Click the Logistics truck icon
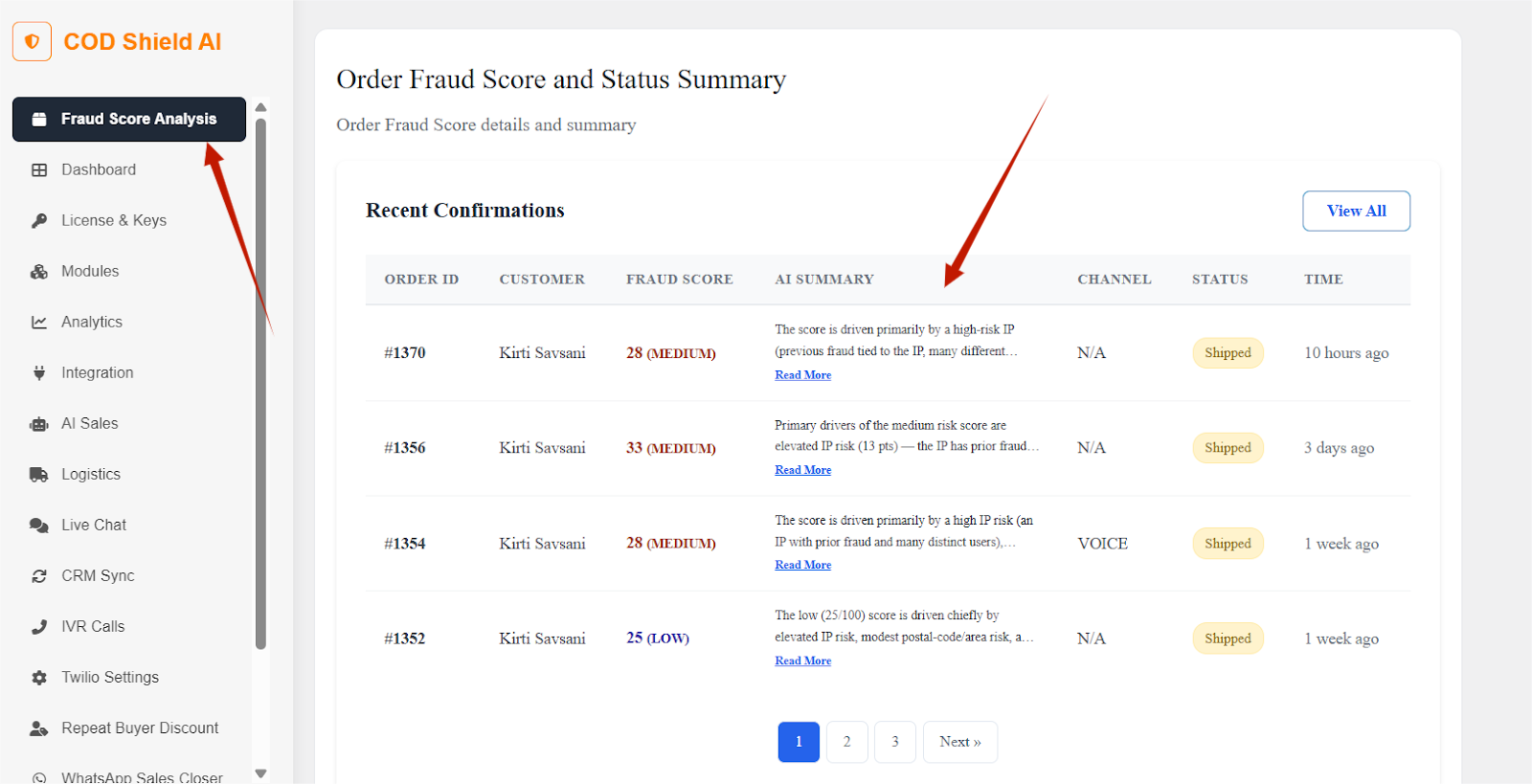 (39, 475)
